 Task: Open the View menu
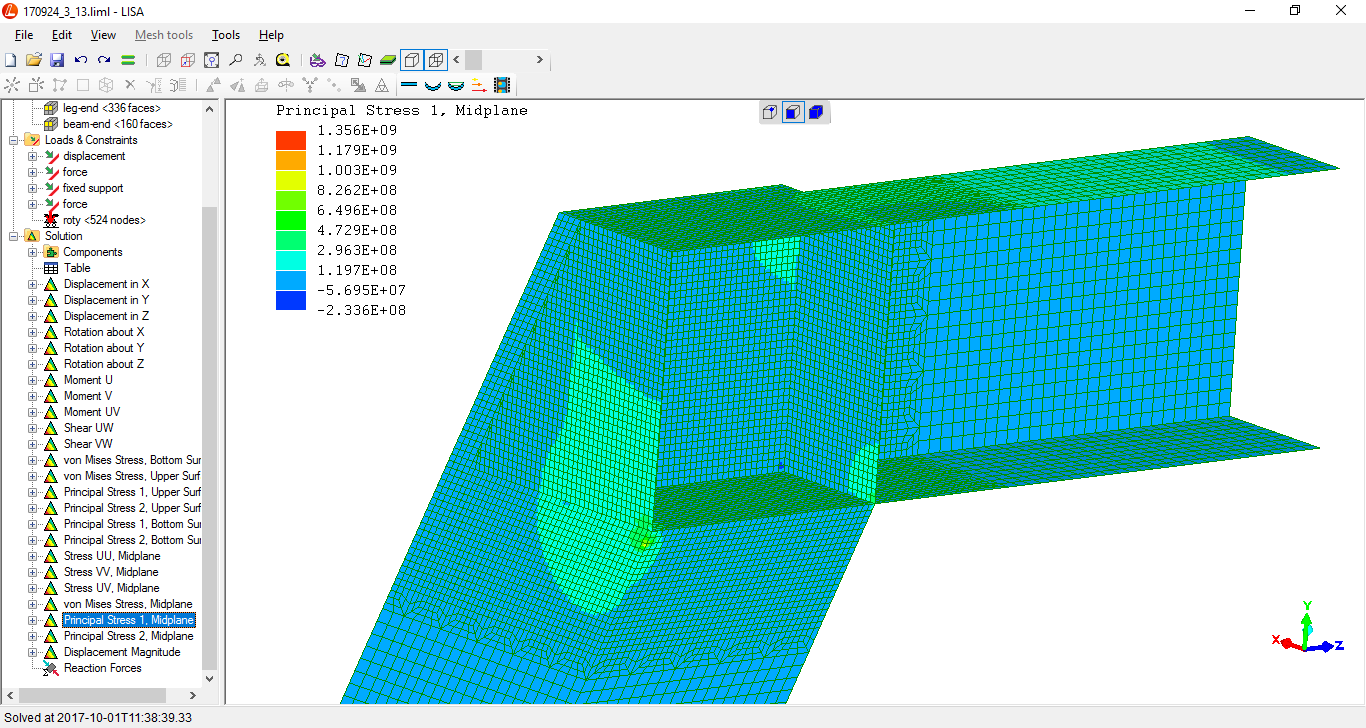click(x=103, y=35)
